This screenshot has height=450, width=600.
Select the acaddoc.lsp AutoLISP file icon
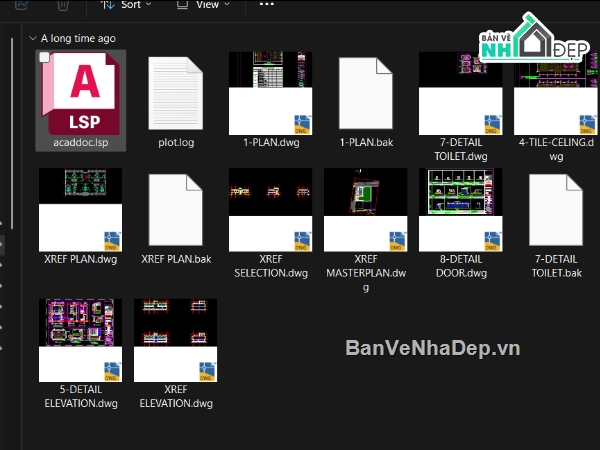pyautogui.click(x=81, y=94)
